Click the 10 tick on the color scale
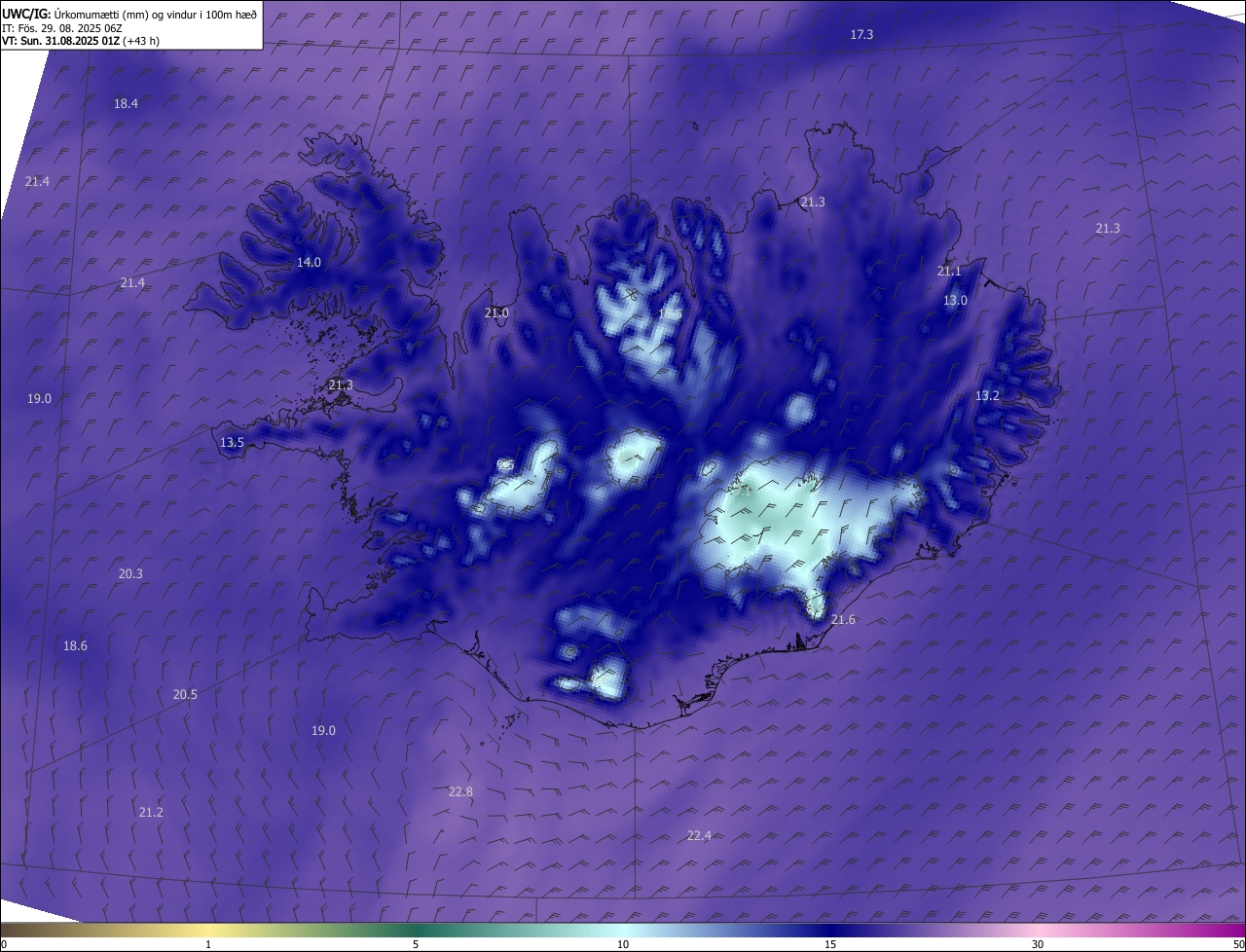The width and height of the screenshot is (1246, 952). (x=623, y=945)
